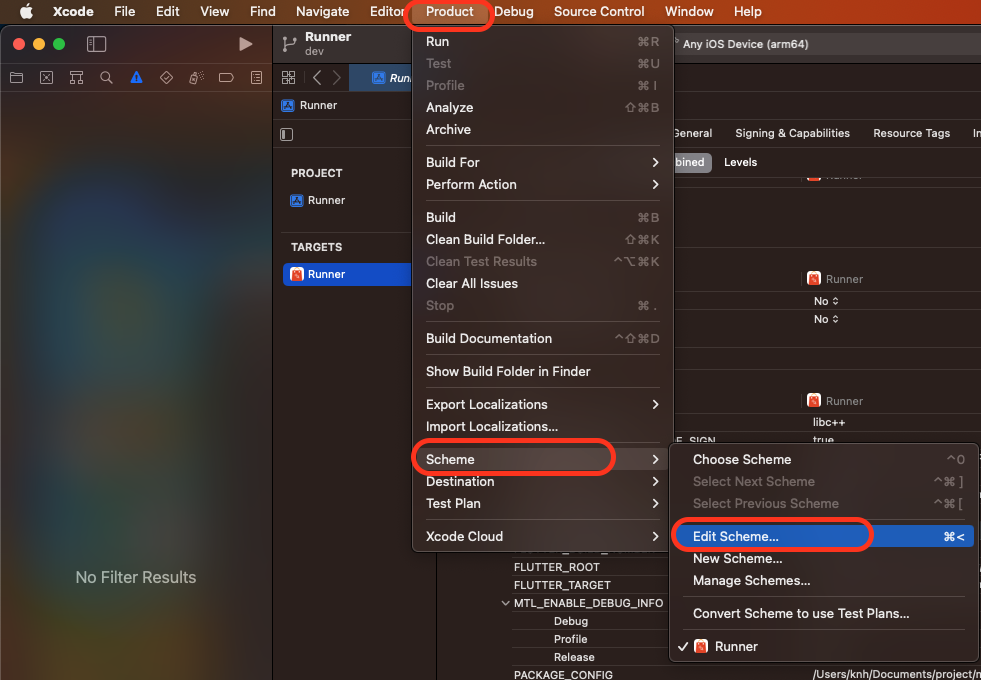Click Choose Scheme in the submenu
Screen dimensions: 981x680
823,460
